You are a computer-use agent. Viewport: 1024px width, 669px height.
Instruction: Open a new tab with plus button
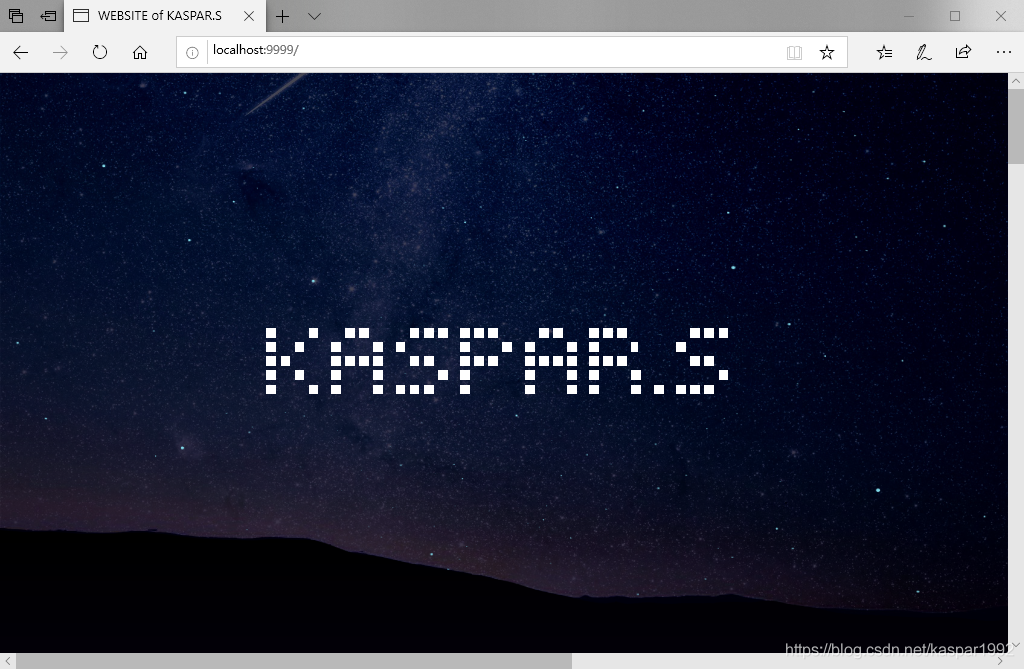coord(282,16)
